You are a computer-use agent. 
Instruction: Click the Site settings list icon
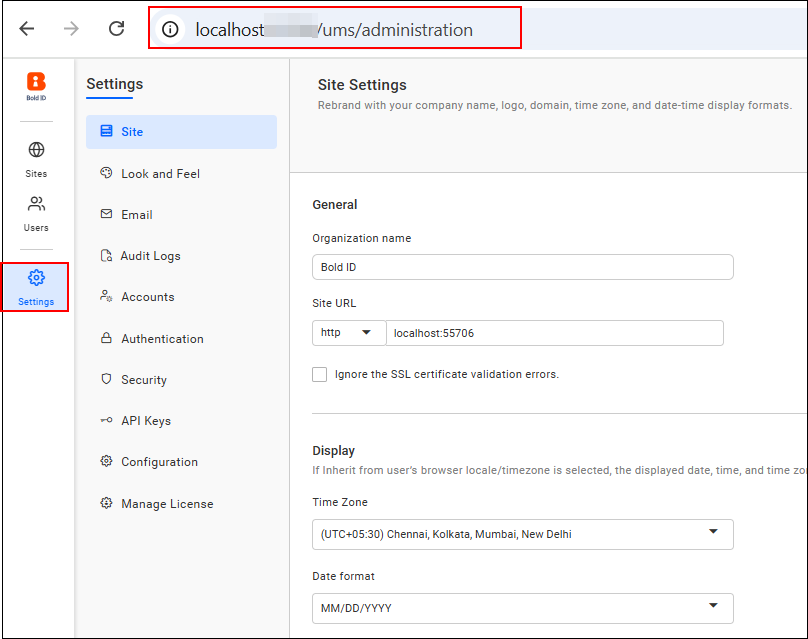point(106,131)
